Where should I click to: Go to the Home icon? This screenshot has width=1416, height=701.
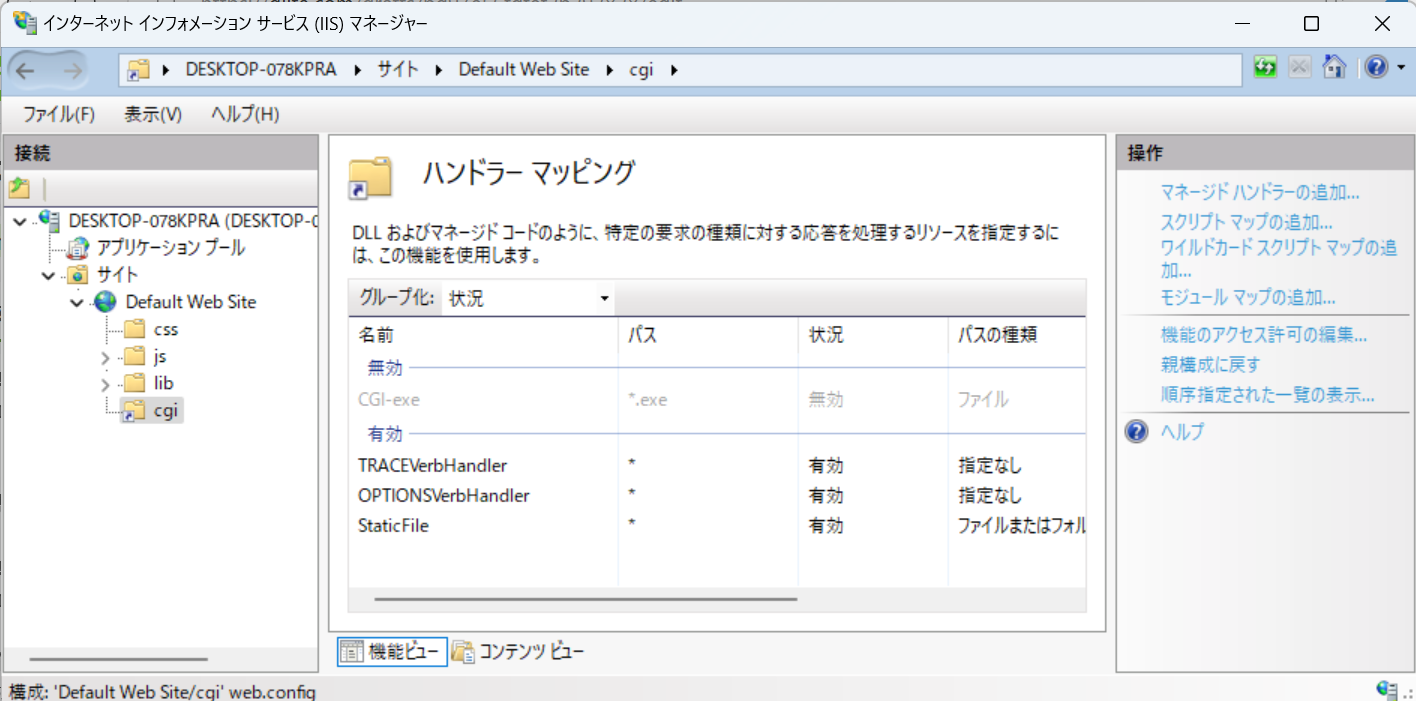(1334, 67)
